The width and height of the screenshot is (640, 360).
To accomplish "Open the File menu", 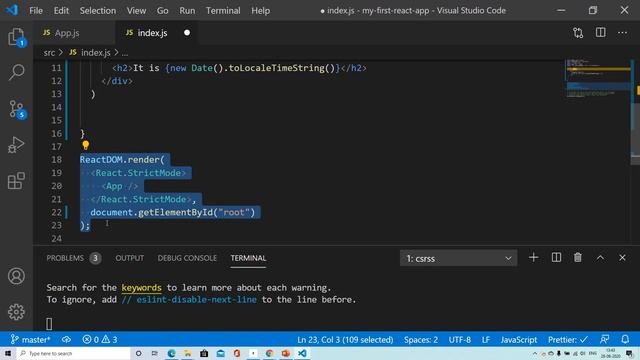I will 36,11.
